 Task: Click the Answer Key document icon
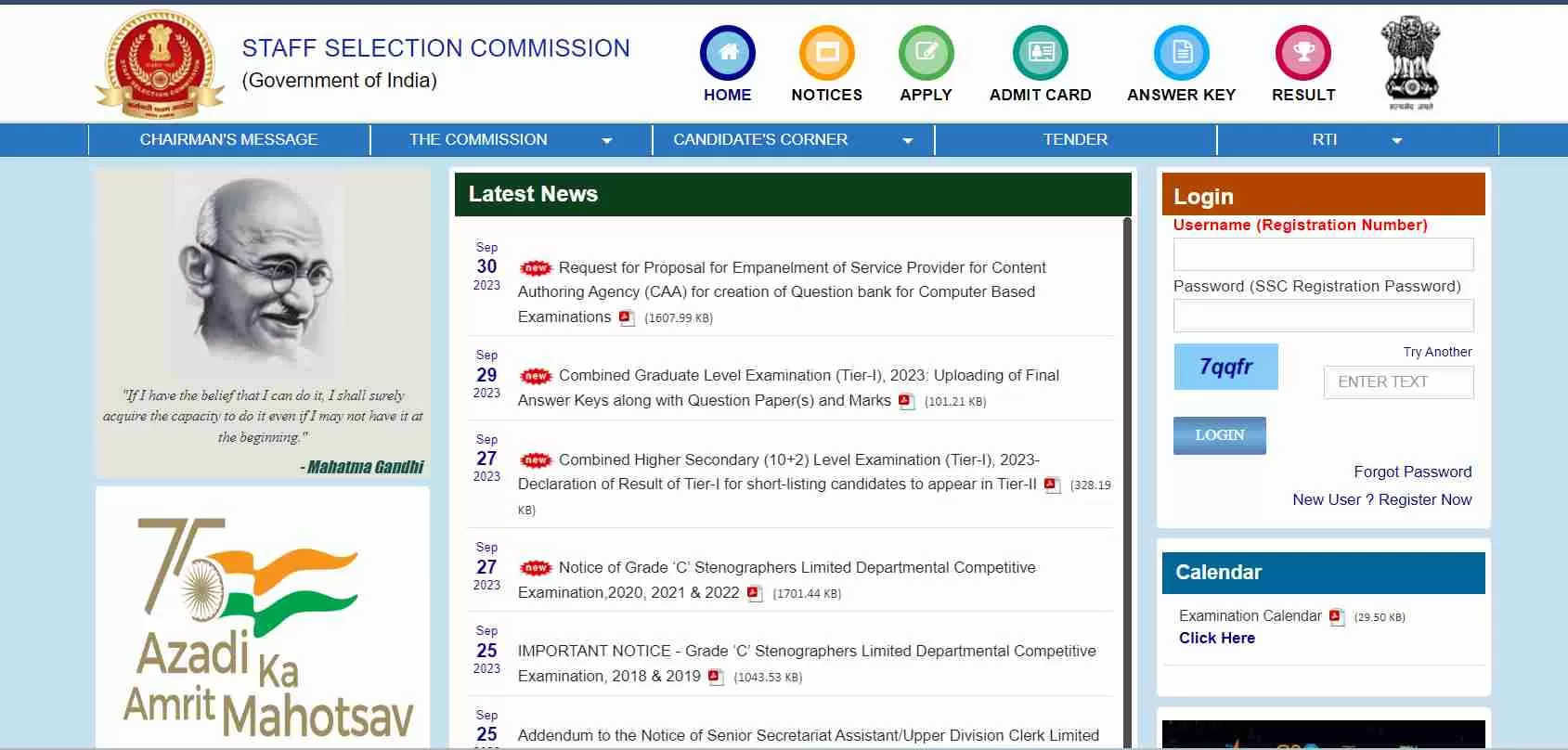(1182, 53)
